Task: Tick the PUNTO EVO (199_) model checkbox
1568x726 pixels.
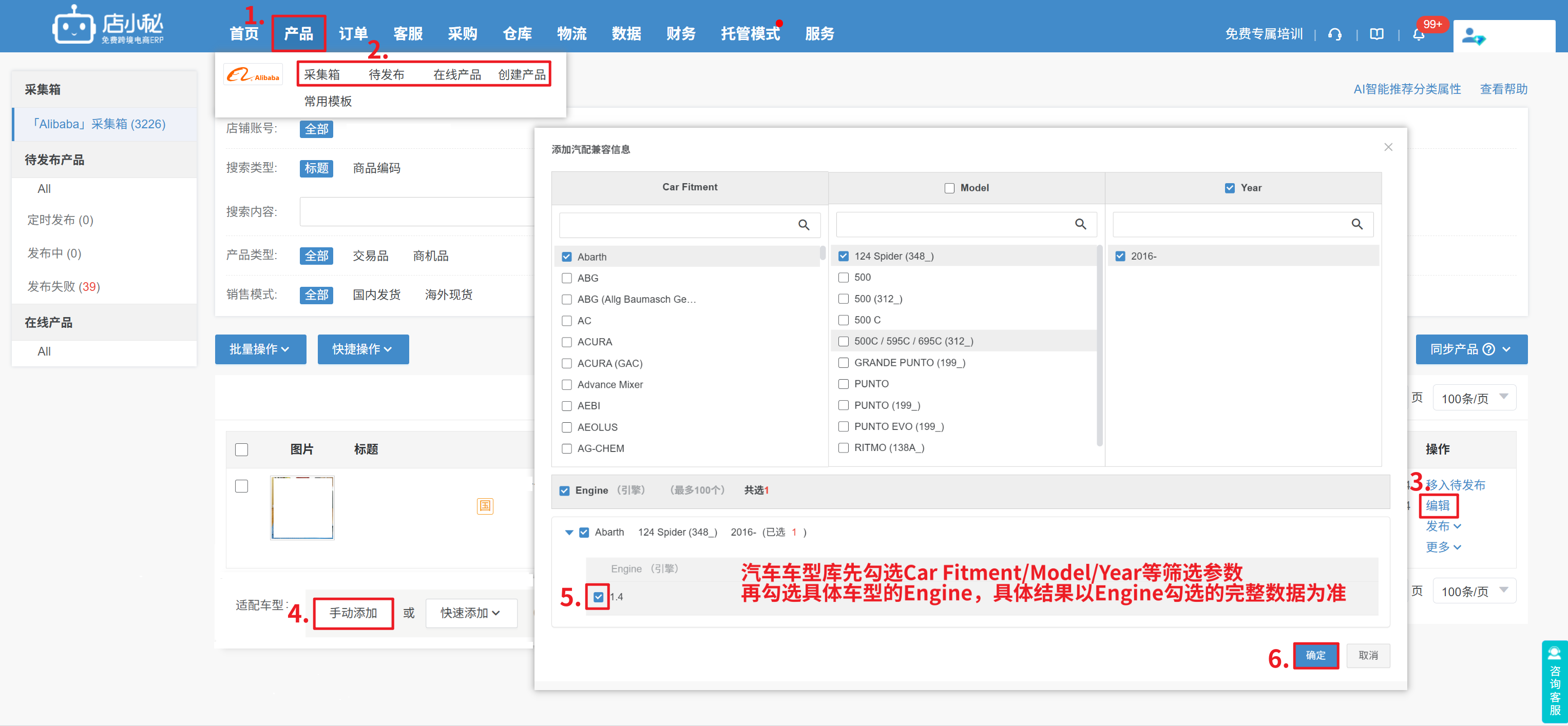Action: coord(844,427)
